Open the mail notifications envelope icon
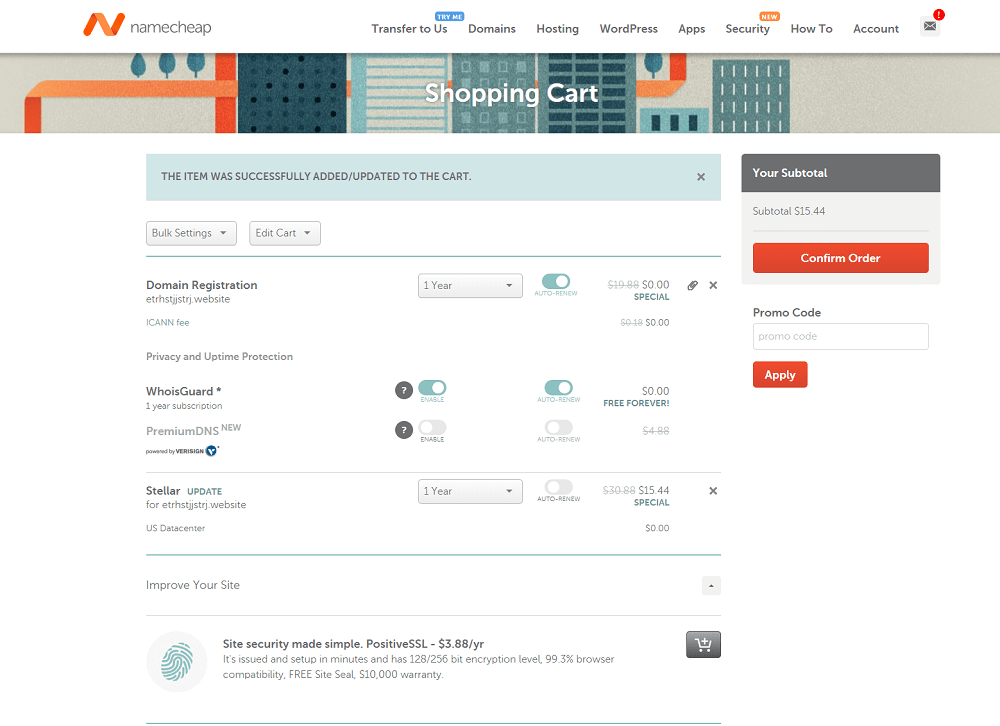 click(x=930, y=26)
